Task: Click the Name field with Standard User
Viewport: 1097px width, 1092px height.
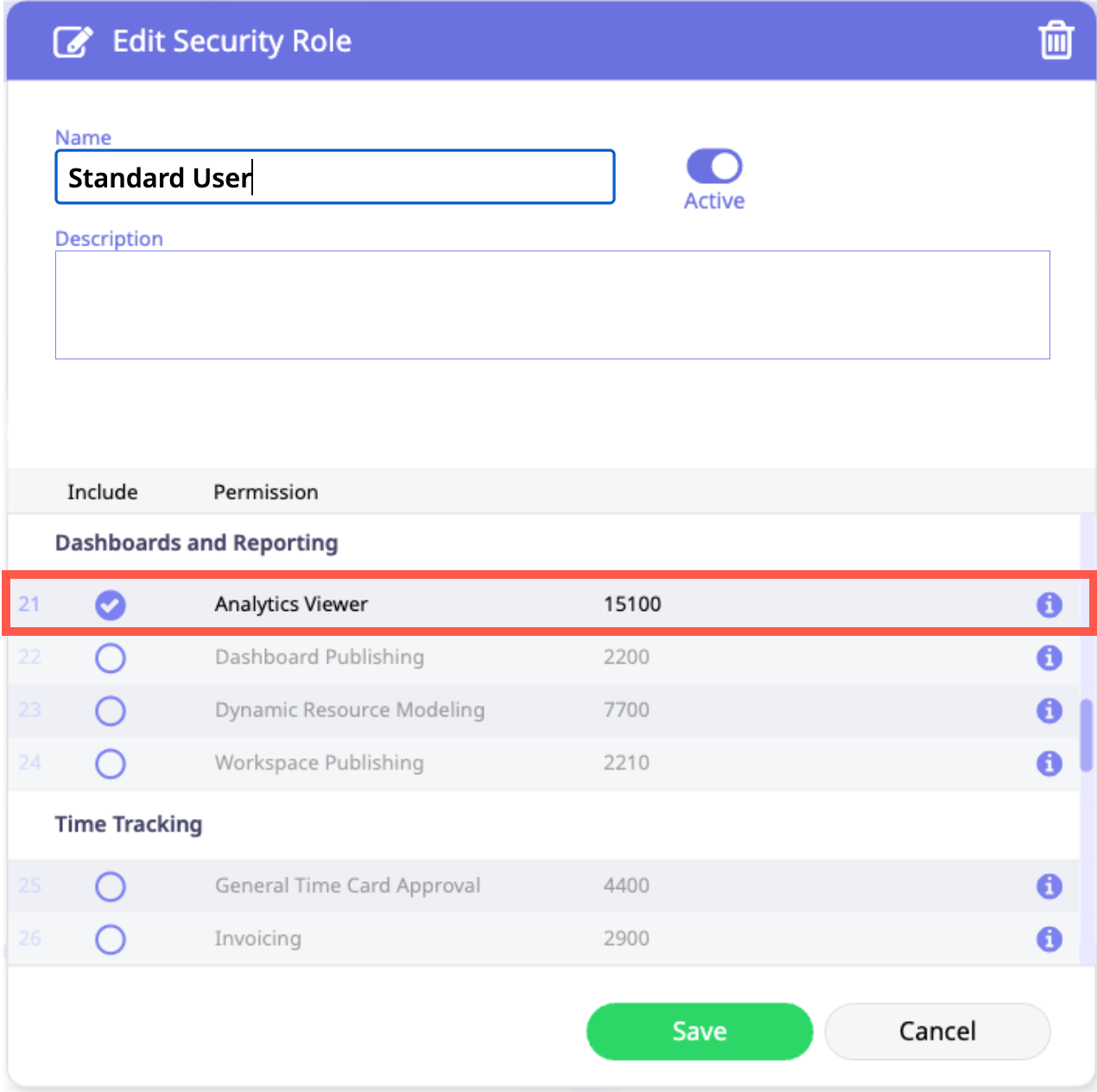Action: click(x=334, y=177)
